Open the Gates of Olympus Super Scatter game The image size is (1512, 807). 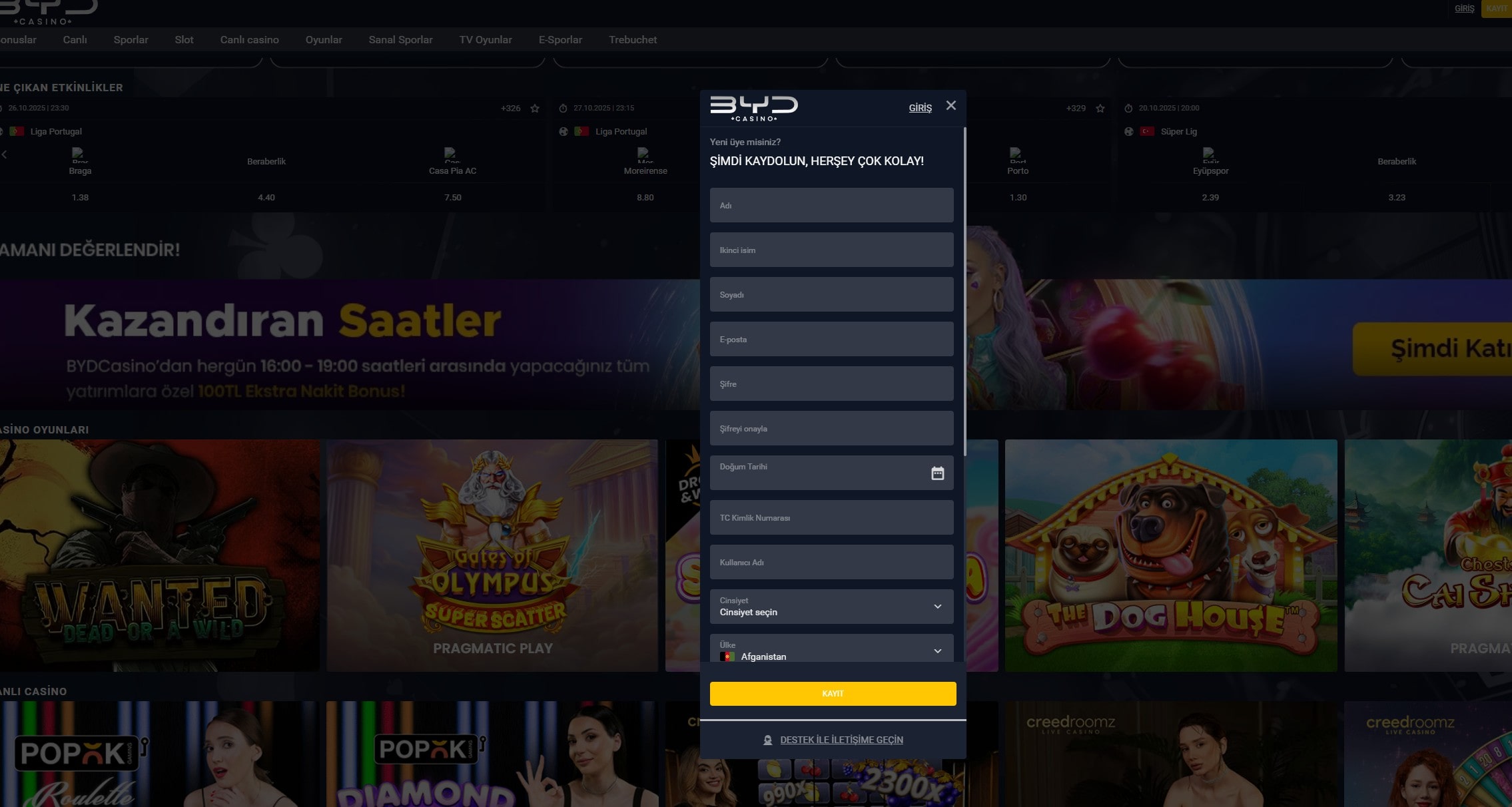[492, 555]
